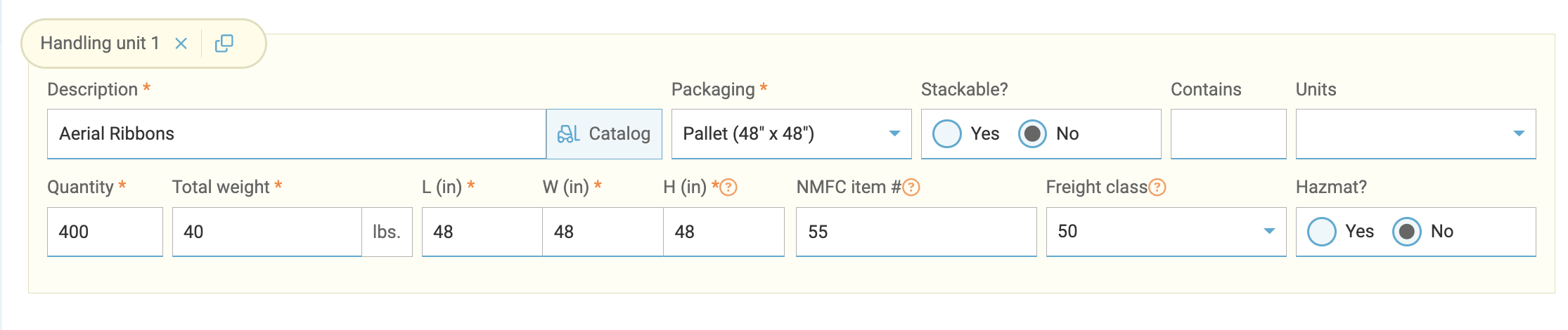Screen dimensions: 1568x330
Task: Open the Catalog button
Action: coord(605,133)
